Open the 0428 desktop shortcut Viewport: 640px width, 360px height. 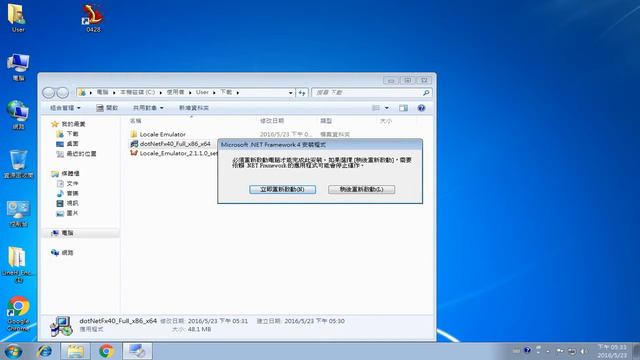point(93,18)
